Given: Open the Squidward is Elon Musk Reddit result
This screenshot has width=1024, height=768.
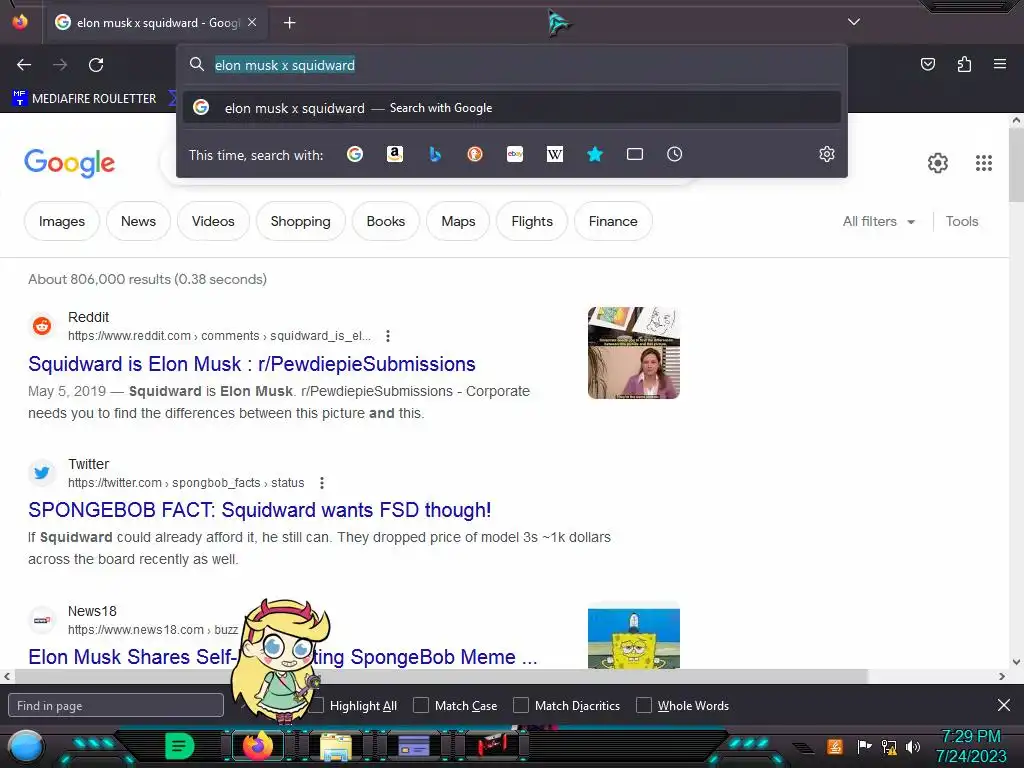Looking at the screenshot, I should tap(251, 364).
